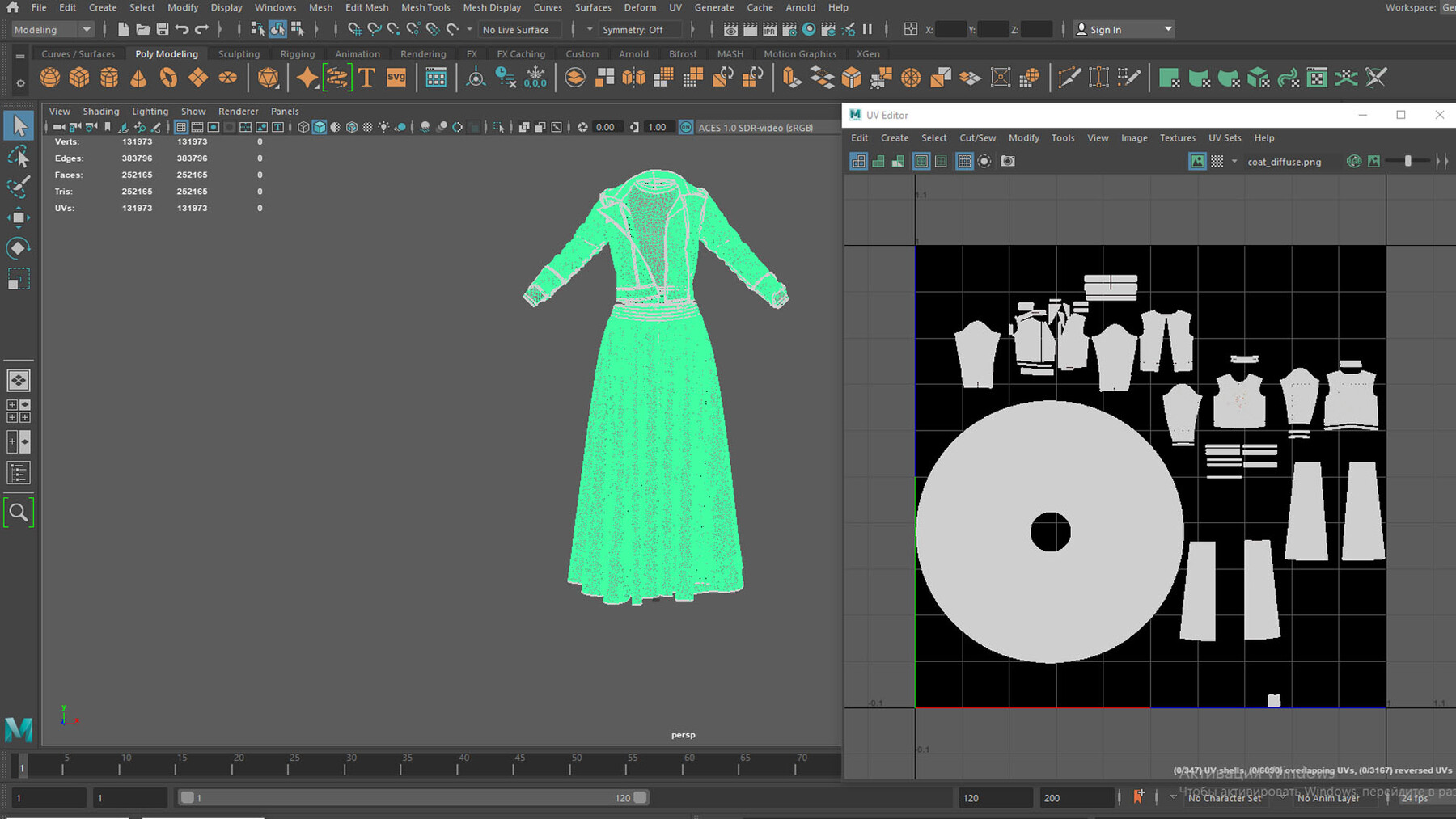Create a polygon cylinder from the shelf
This screenshot has width=1456, height=819.
109,78
